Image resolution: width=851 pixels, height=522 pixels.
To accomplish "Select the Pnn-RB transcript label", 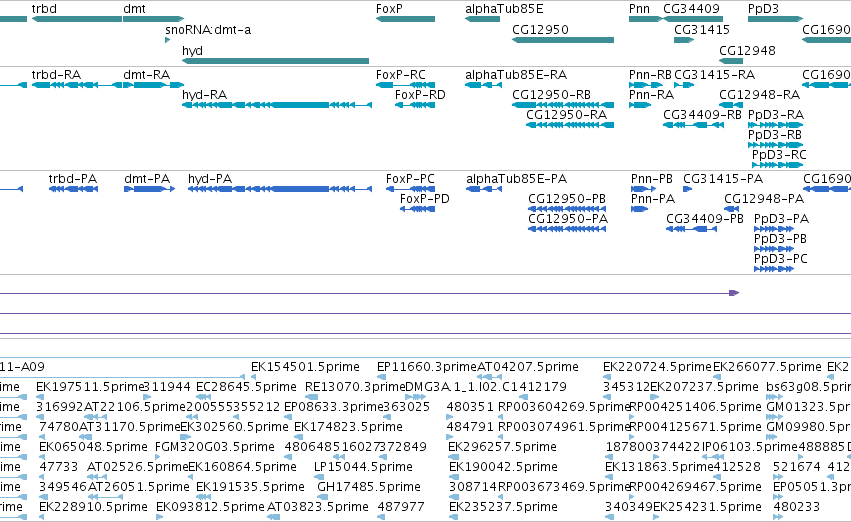I will pos(650,74).
